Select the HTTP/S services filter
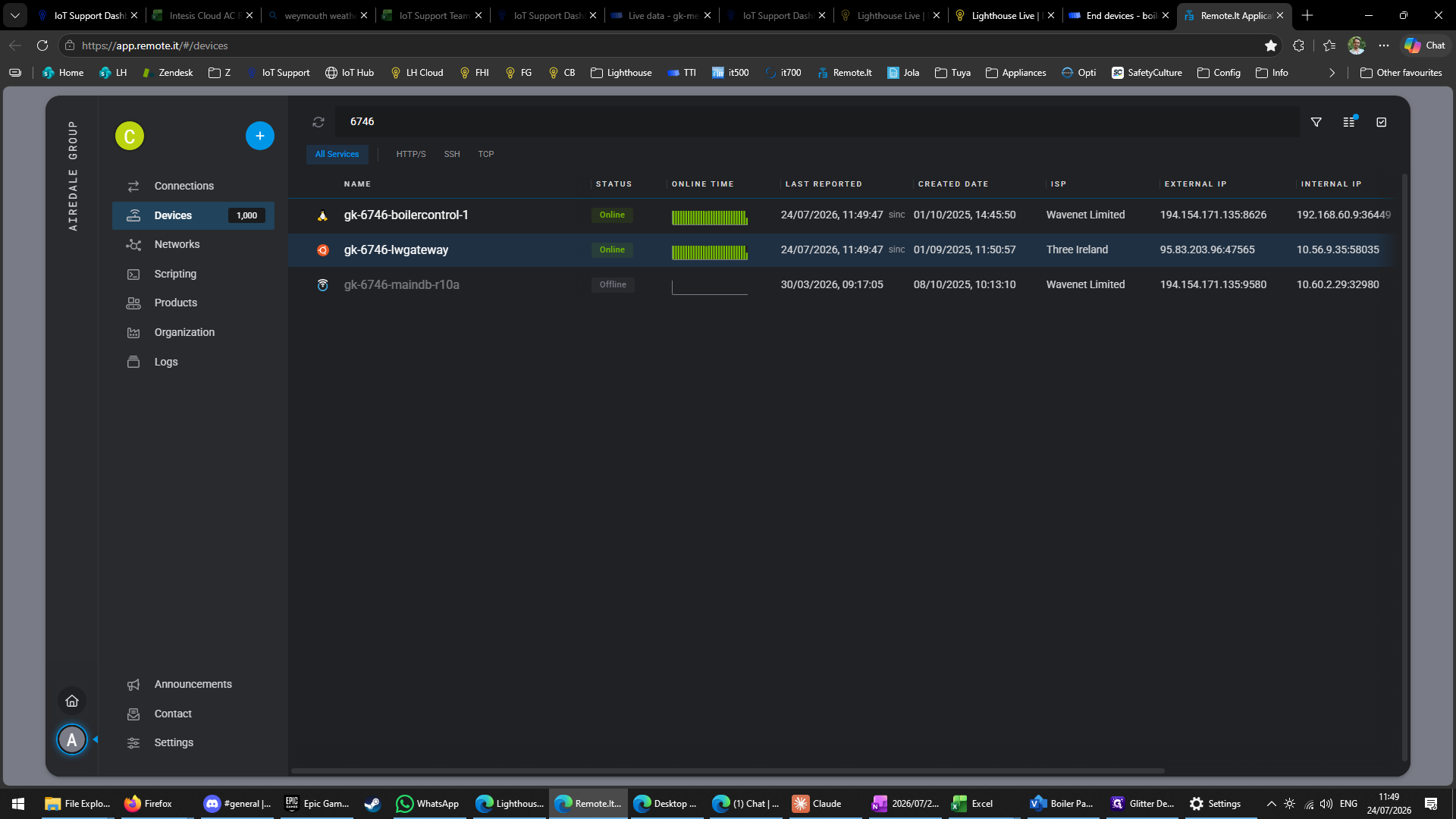The image size is (1456, 819). click(411, 154)
